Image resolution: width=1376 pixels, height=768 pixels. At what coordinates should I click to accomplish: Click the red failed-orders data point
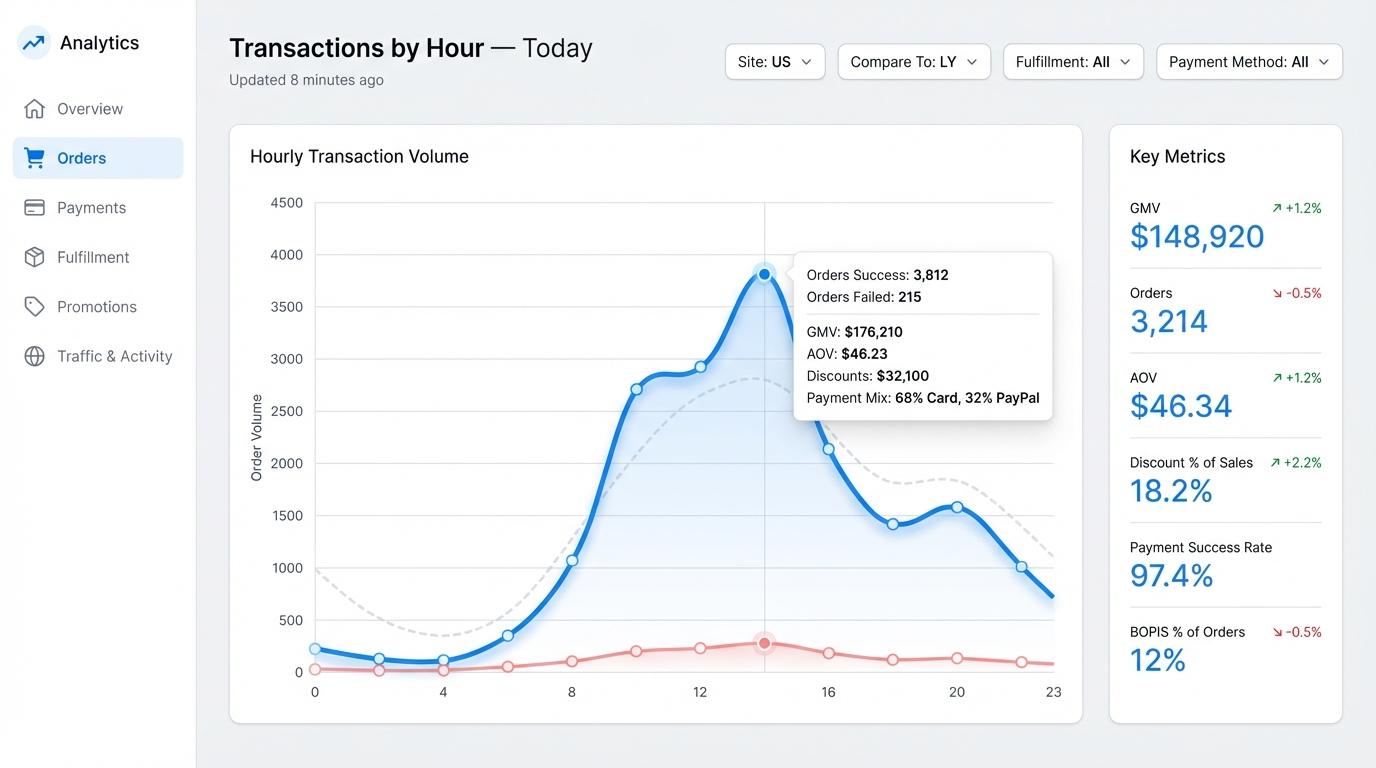pyautogui.click(x=764, y=643)
